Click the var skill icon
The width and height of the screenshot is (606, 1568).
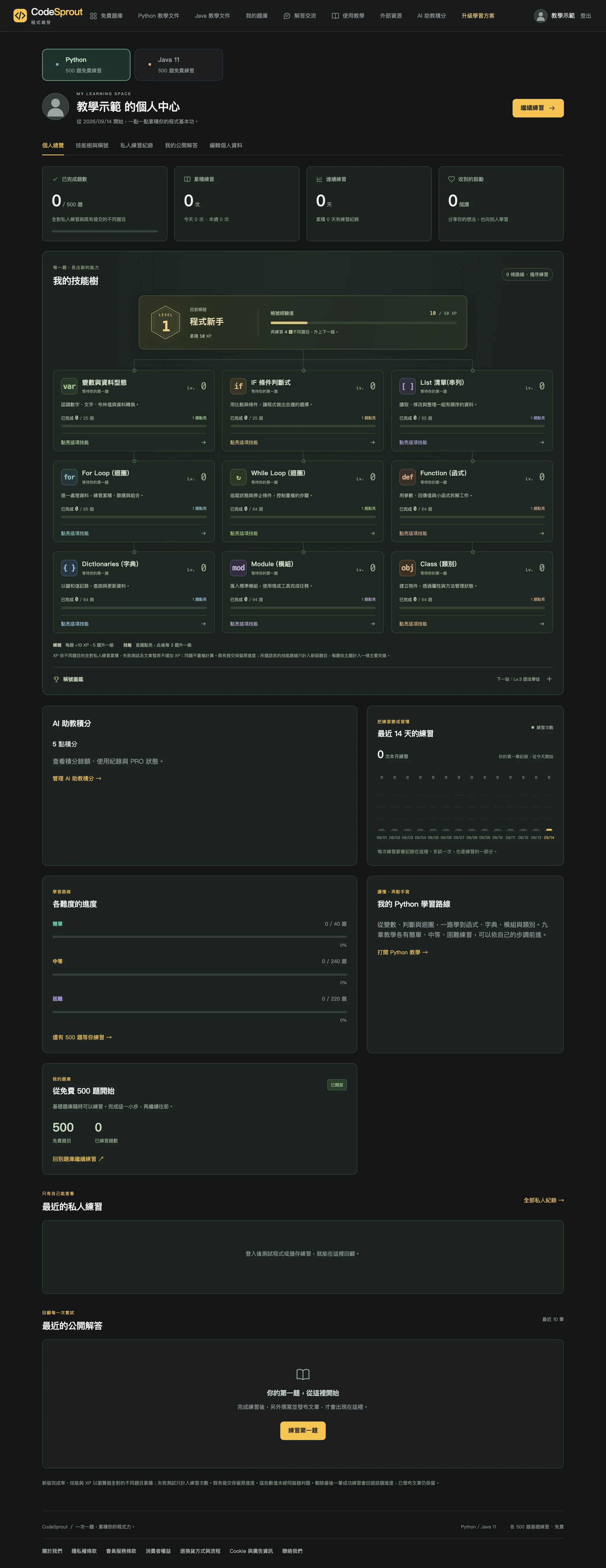coord(69,387)
